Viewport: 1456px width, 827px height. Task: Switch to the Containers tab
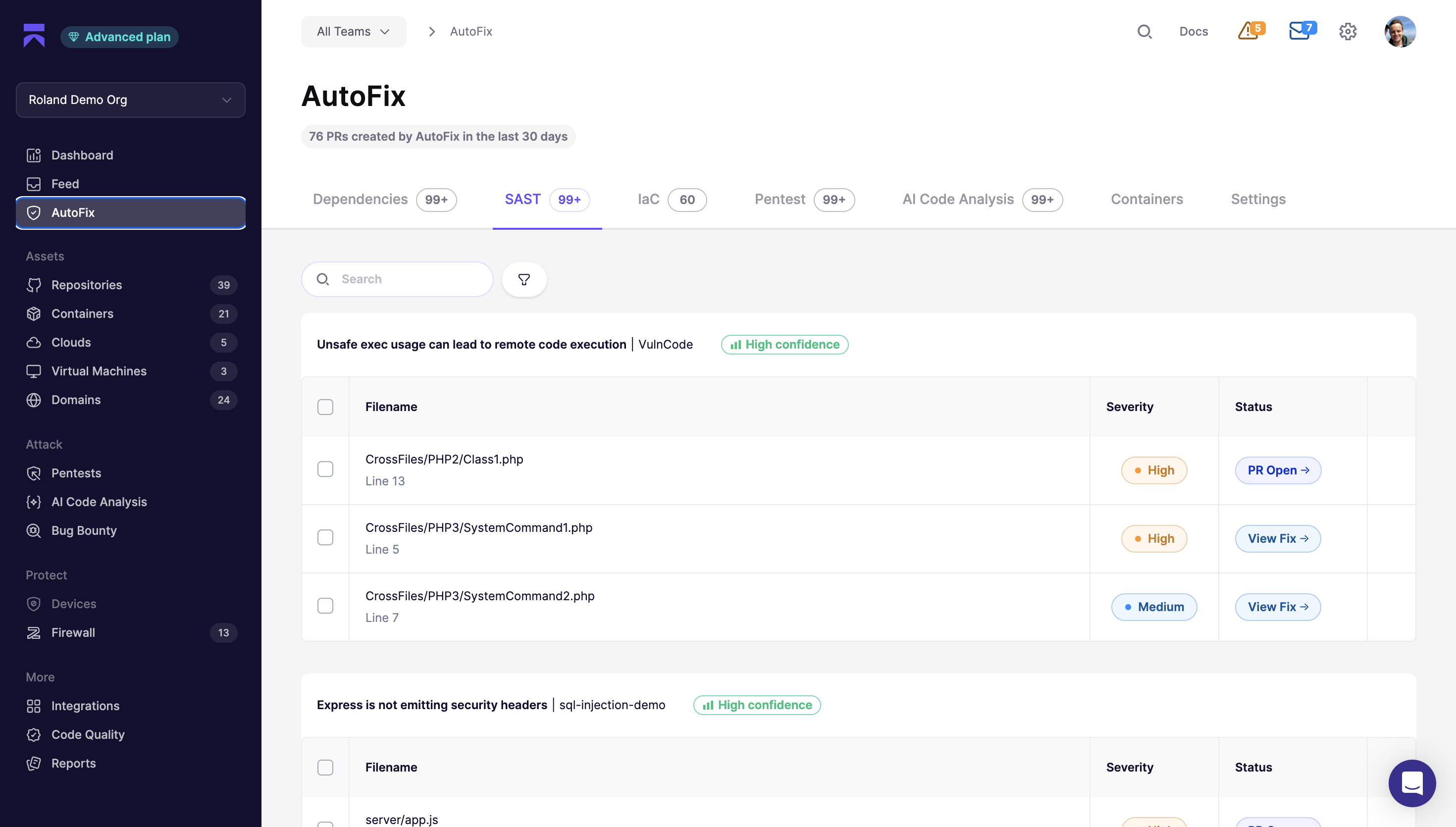[1146, 200]
